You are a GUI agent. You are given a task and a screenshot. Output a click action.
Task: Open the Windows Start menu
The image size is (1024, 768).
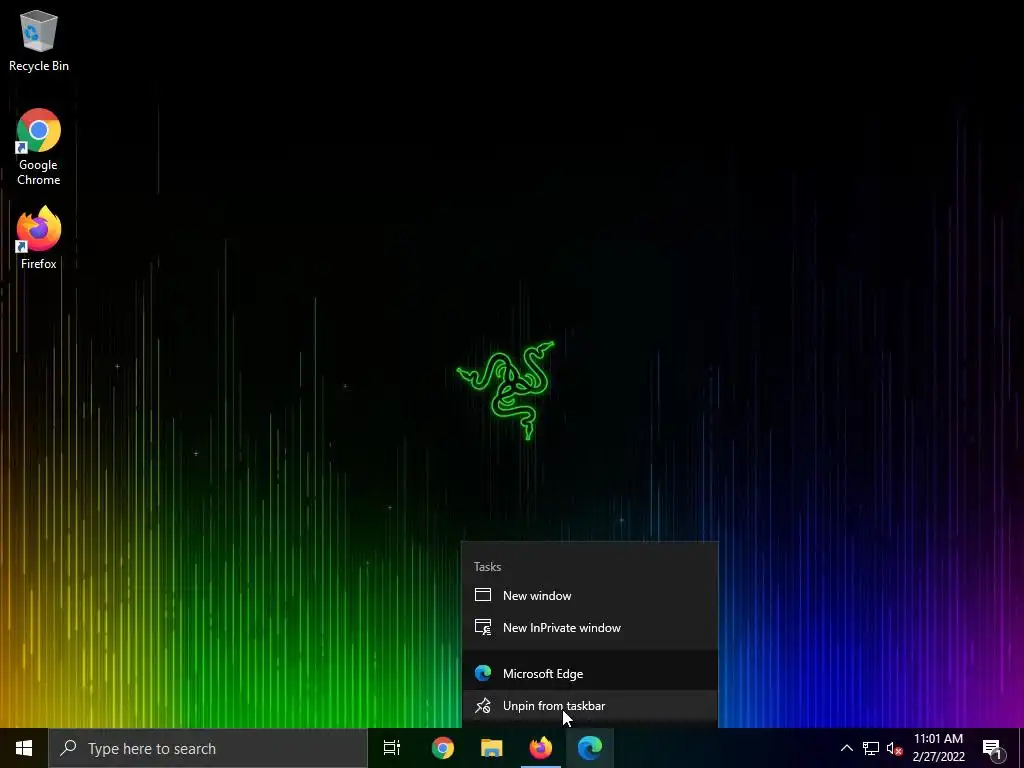point(24,748)
